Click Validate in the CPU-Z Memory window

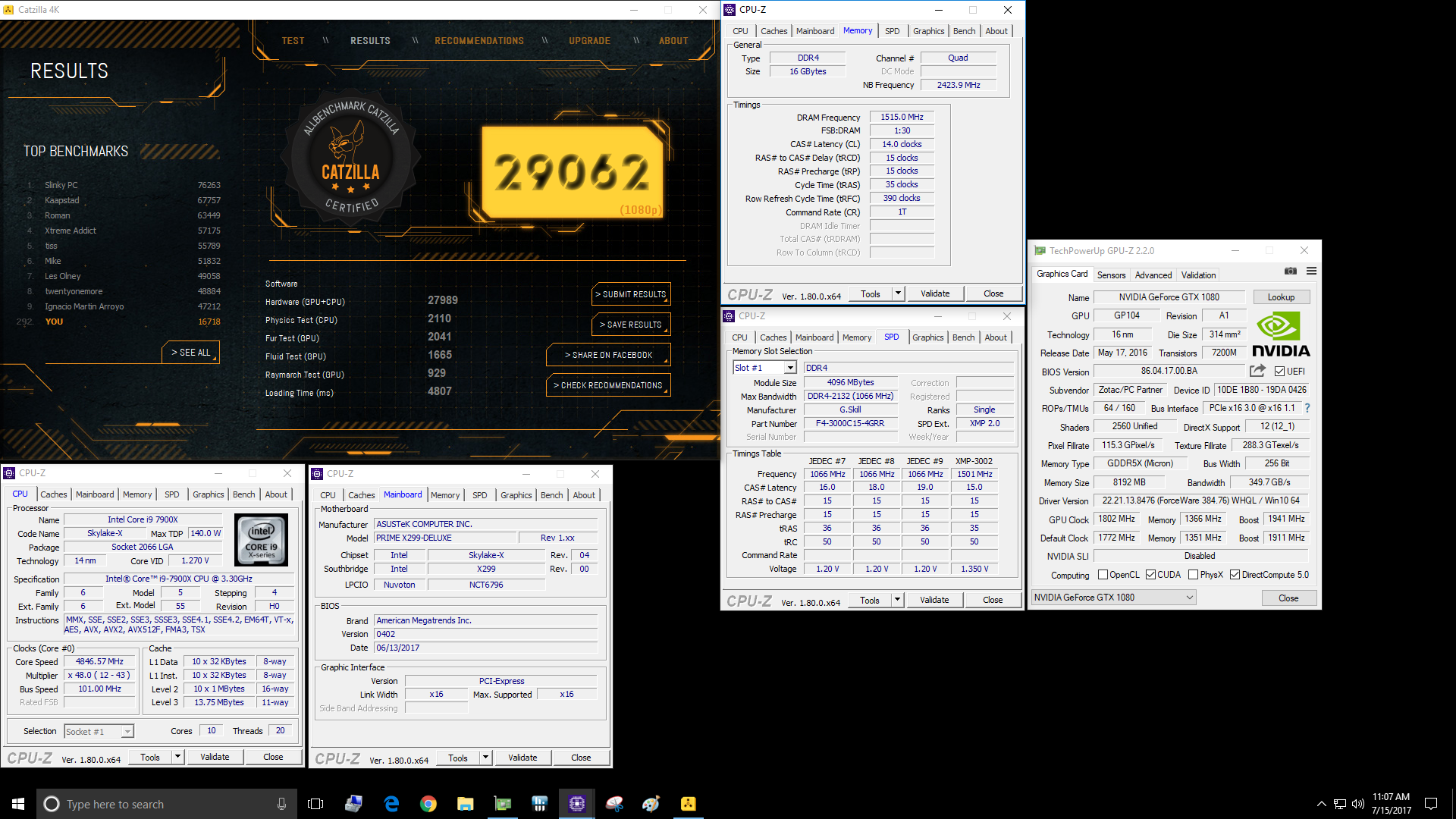tap(935, 293)
